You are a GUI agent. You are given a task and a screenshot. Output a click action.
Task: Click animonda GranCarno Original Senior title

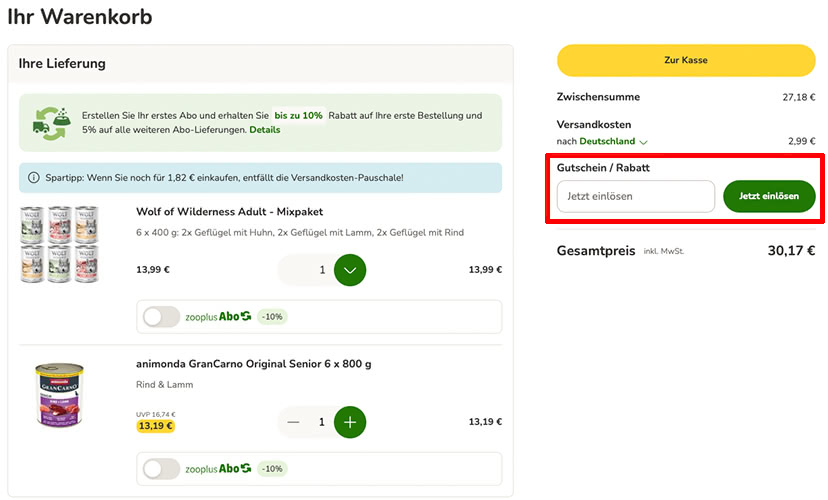(253, 364)
